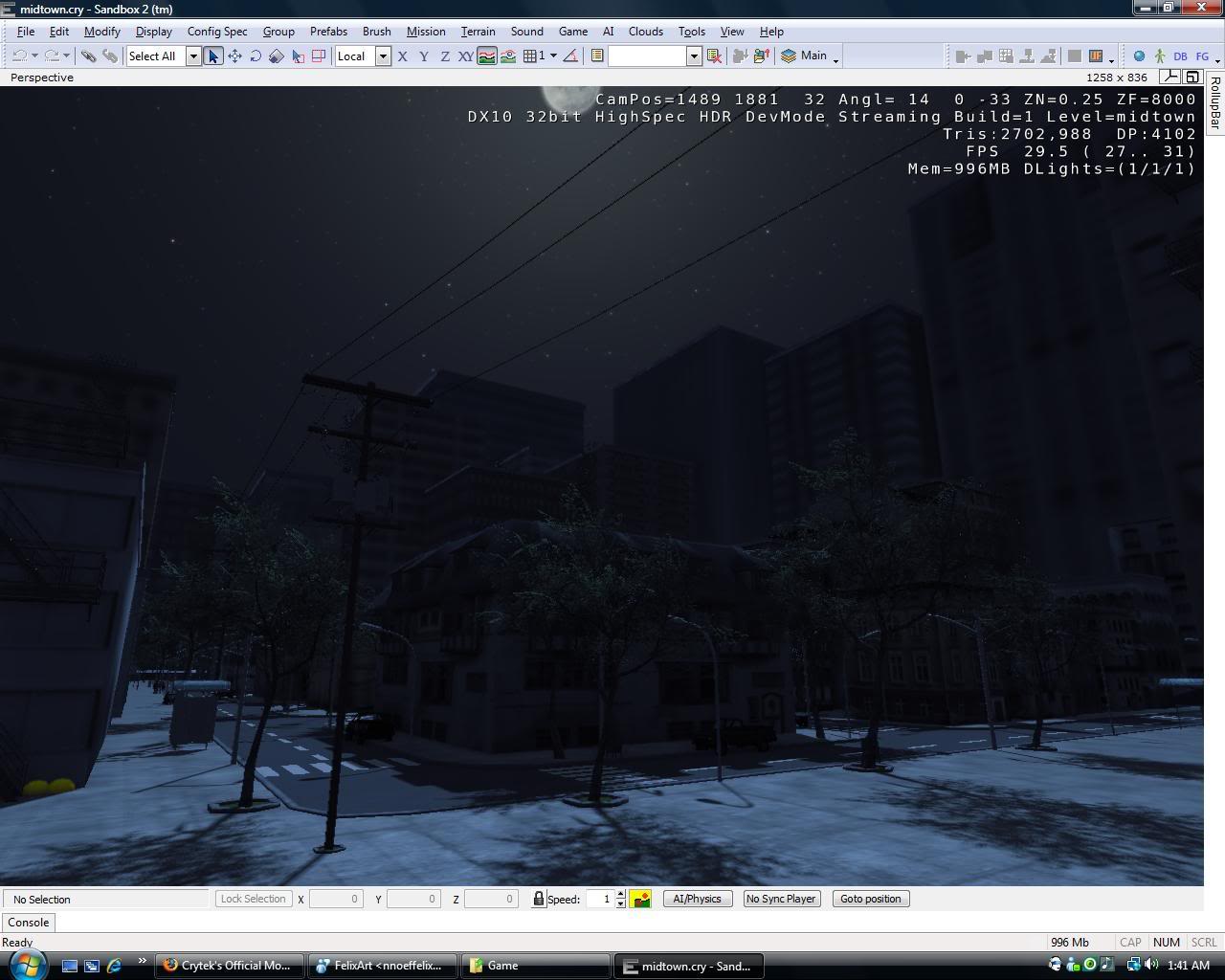The width and height of the screenshot is (1225, 980).
Task: Expand the taskbar quick launch chevron
Action: point(143,962)
